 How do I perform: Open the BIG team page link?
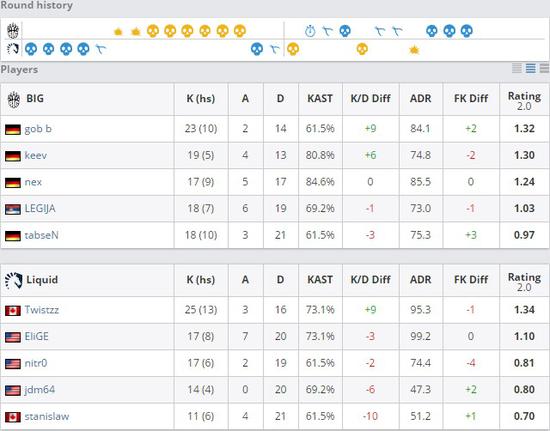pos(35,99)
